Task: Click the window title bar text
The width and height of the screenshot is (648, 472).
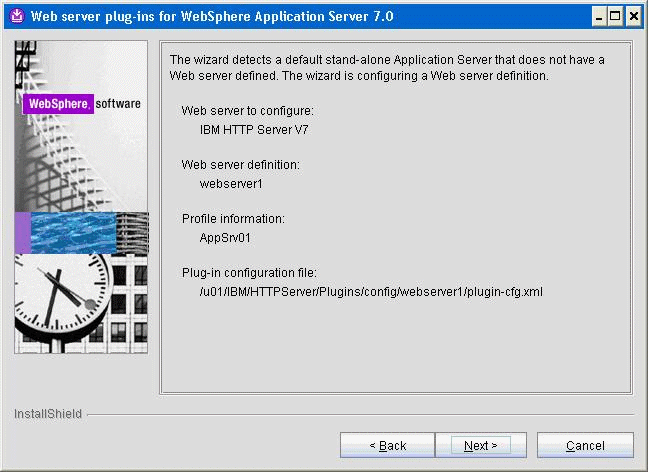Action: (x=212, y=16)
